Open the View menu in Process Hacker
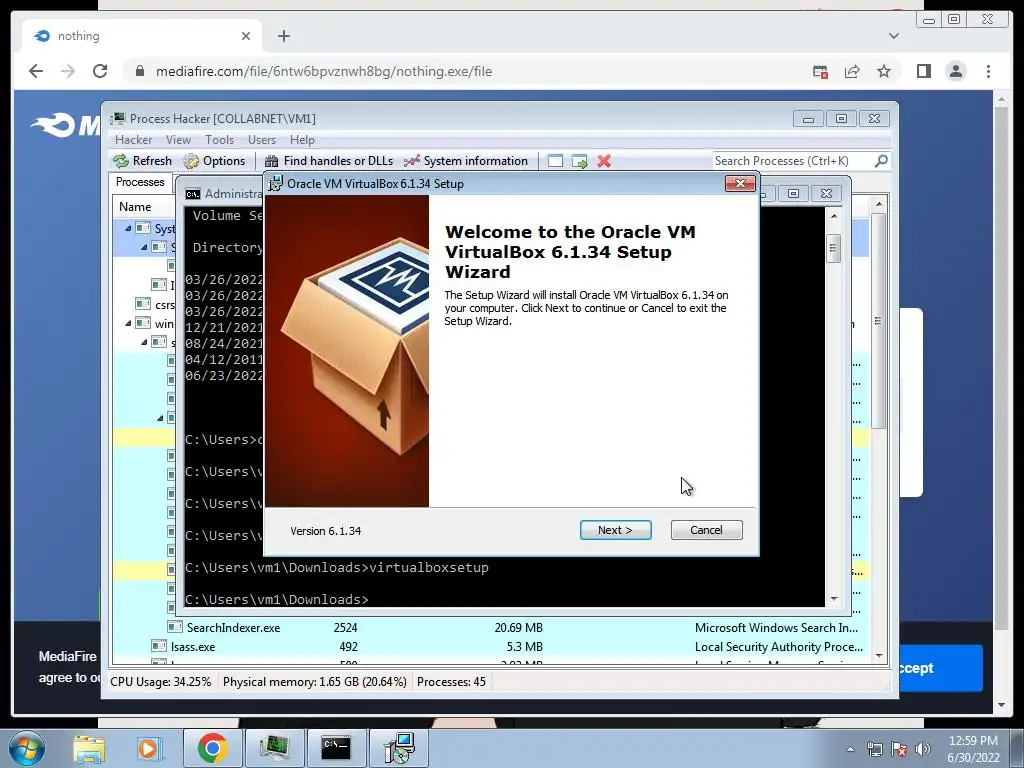 pos(178,140)
